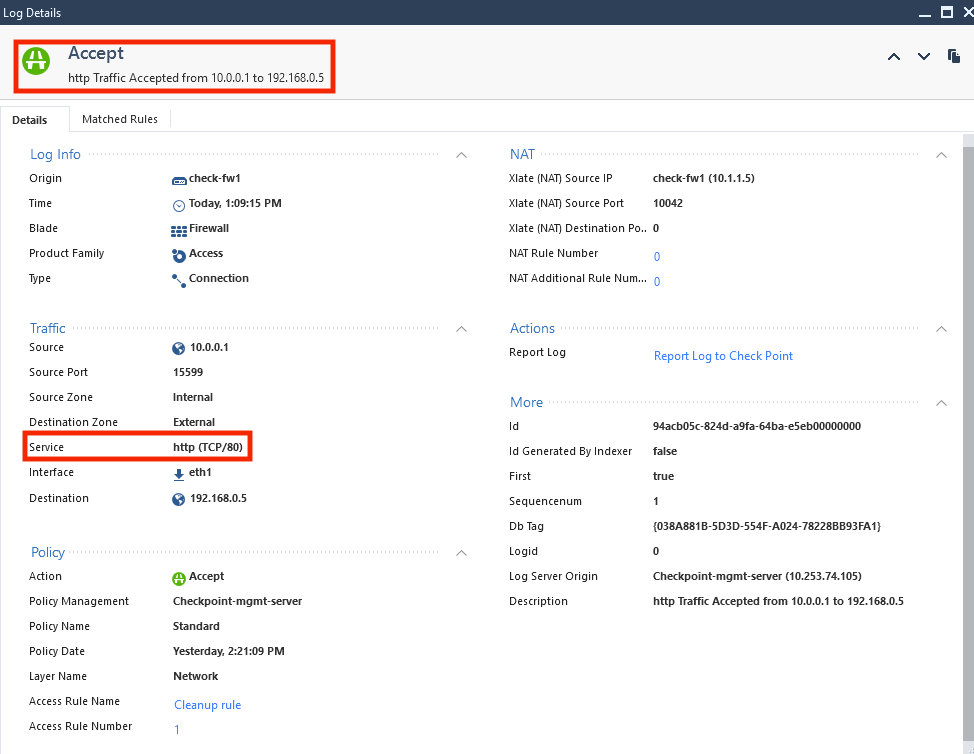Click the destination 192.168.0.5 globe icon
This screenshot has width=974, height=754.
pyautogui.click(x=179, y=499)
